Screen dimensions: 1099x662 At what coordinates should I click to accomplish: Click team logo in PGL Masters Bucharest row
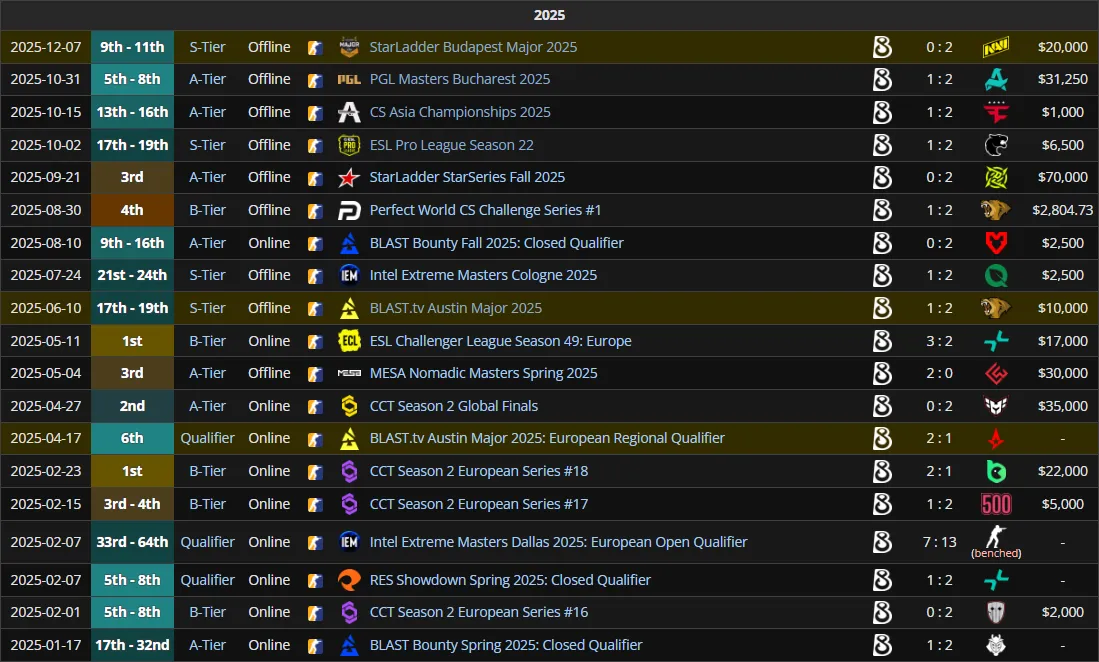pos(882,79)
